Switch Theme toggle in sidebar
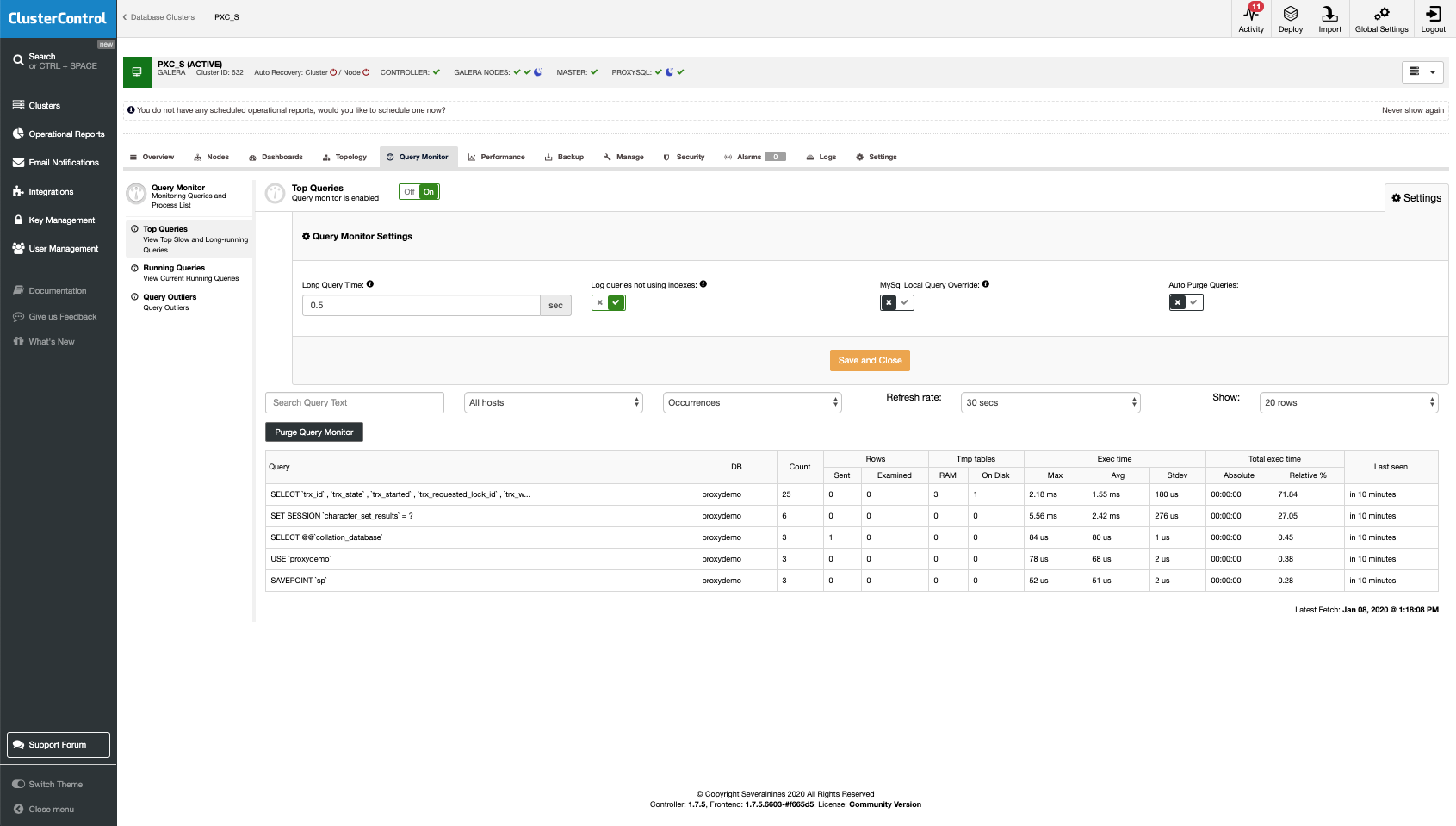This screenshot has height=826, width=1456. [47, 784]
